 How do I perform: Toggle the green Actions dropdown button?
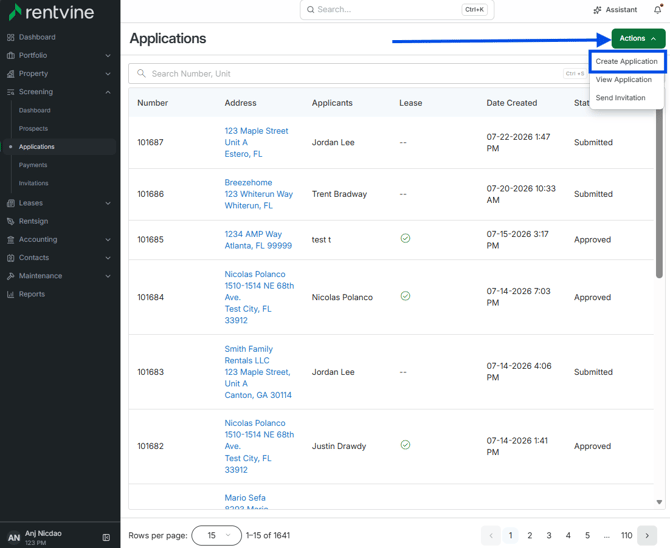(638, 38)
